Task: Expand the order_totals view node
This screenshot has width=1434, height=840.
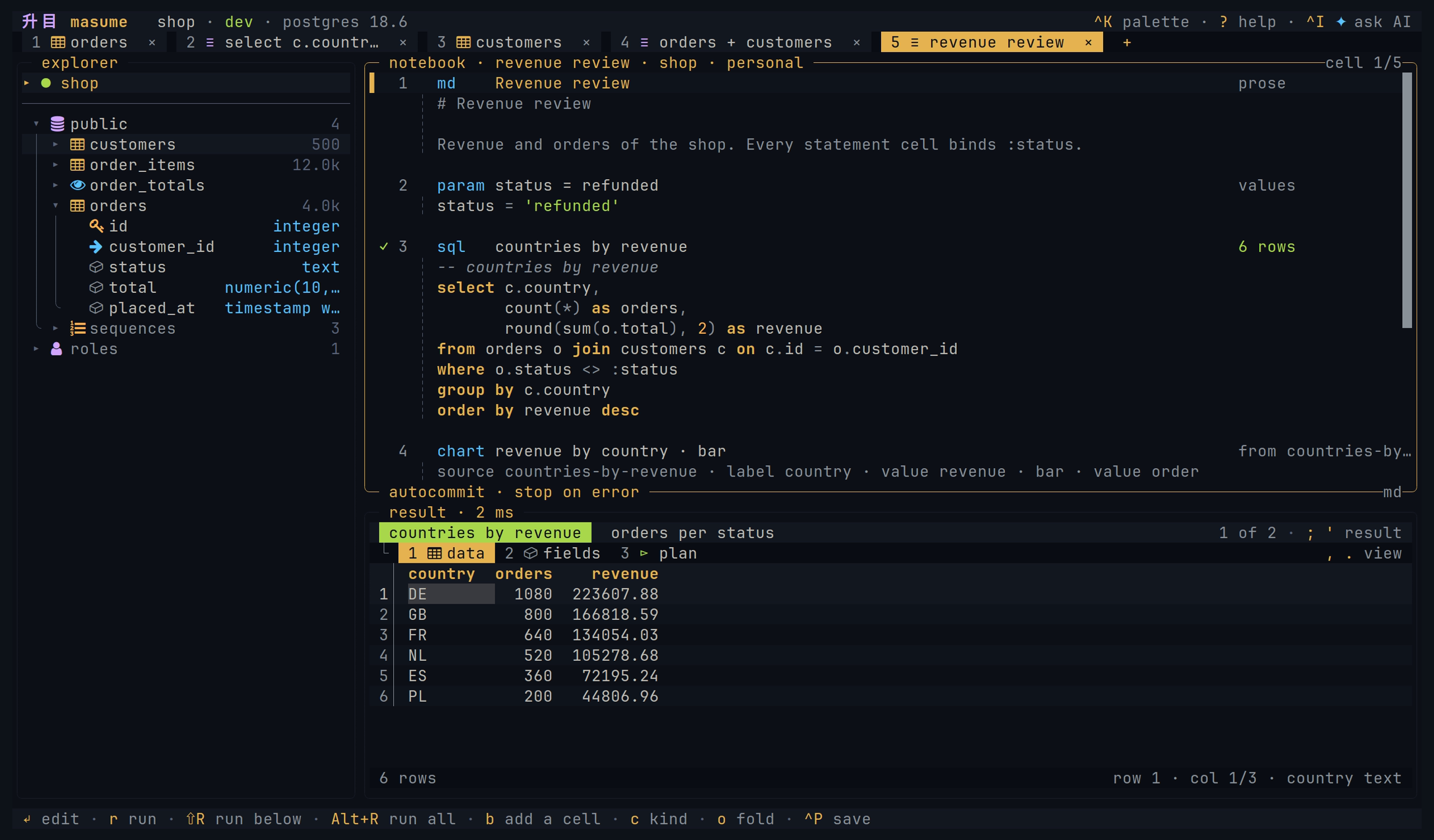Action: pyautogui.click(x=55, y=185)
